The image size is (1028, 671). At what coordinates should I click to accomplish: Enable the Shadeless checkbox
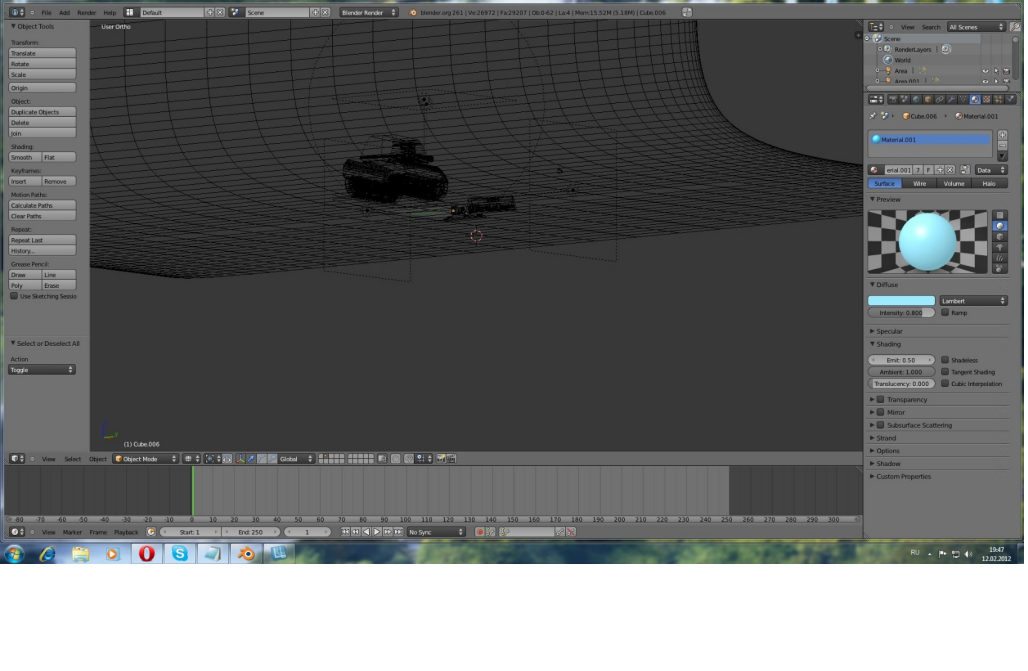coord(945,360)
